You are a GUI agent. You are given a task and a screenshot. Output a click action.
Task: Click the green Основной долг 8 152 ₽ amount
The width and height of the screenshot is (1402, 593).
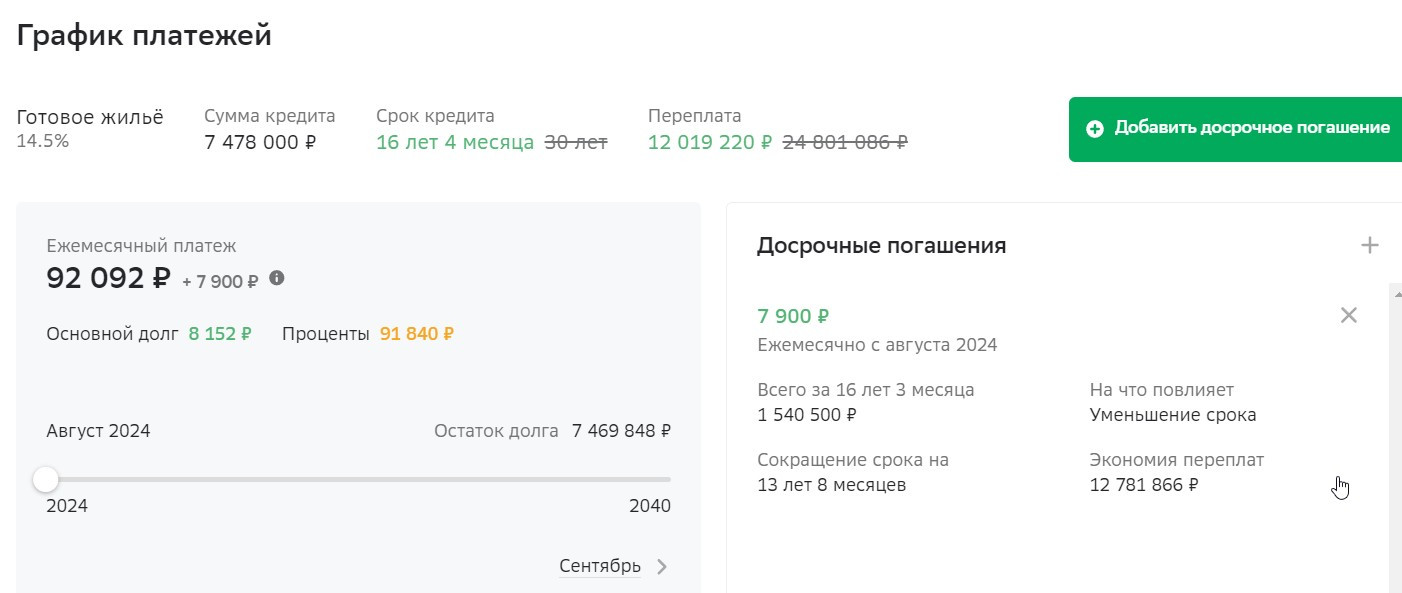tap(220, 334)
